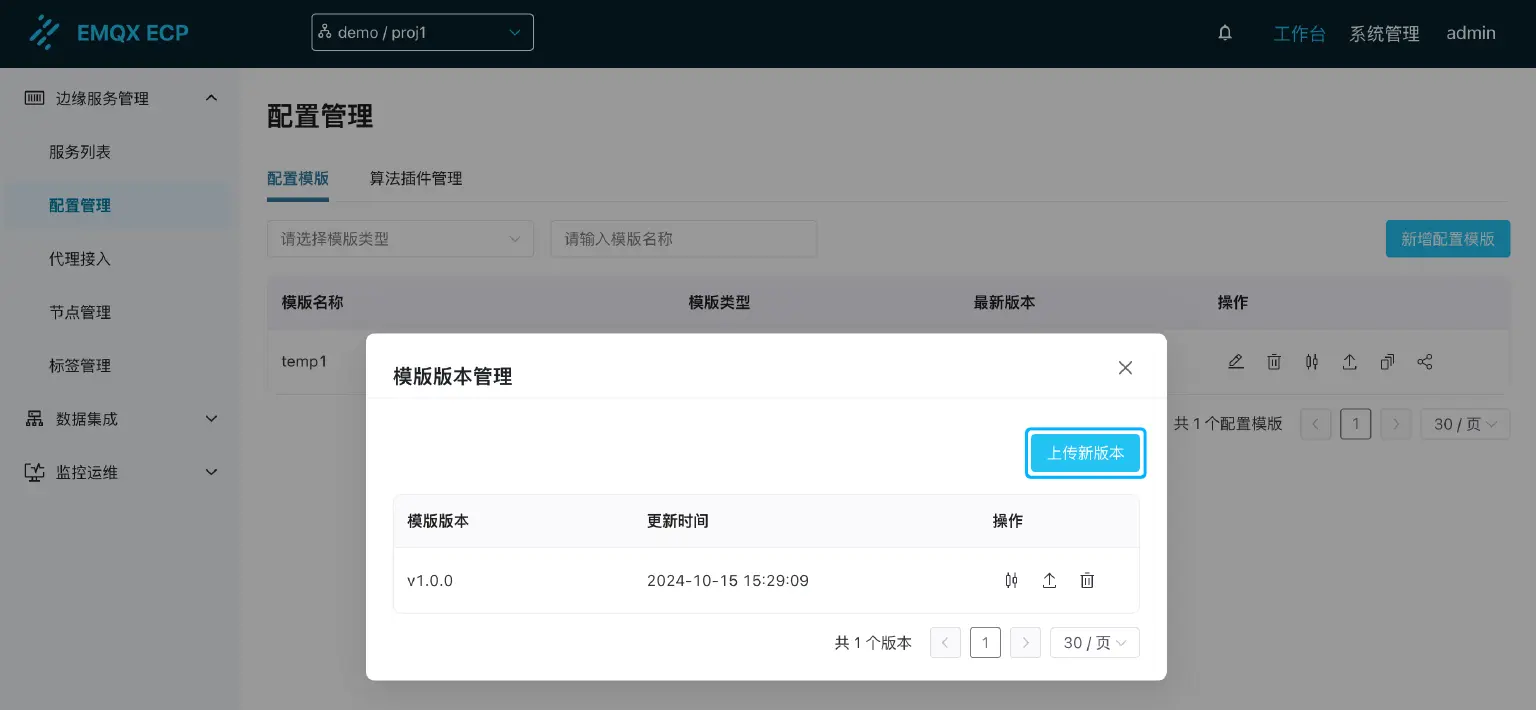Screen dimensions: 1536x710
Task: Open 系统管理 in the top navigation
Action: click(1384, 34)
